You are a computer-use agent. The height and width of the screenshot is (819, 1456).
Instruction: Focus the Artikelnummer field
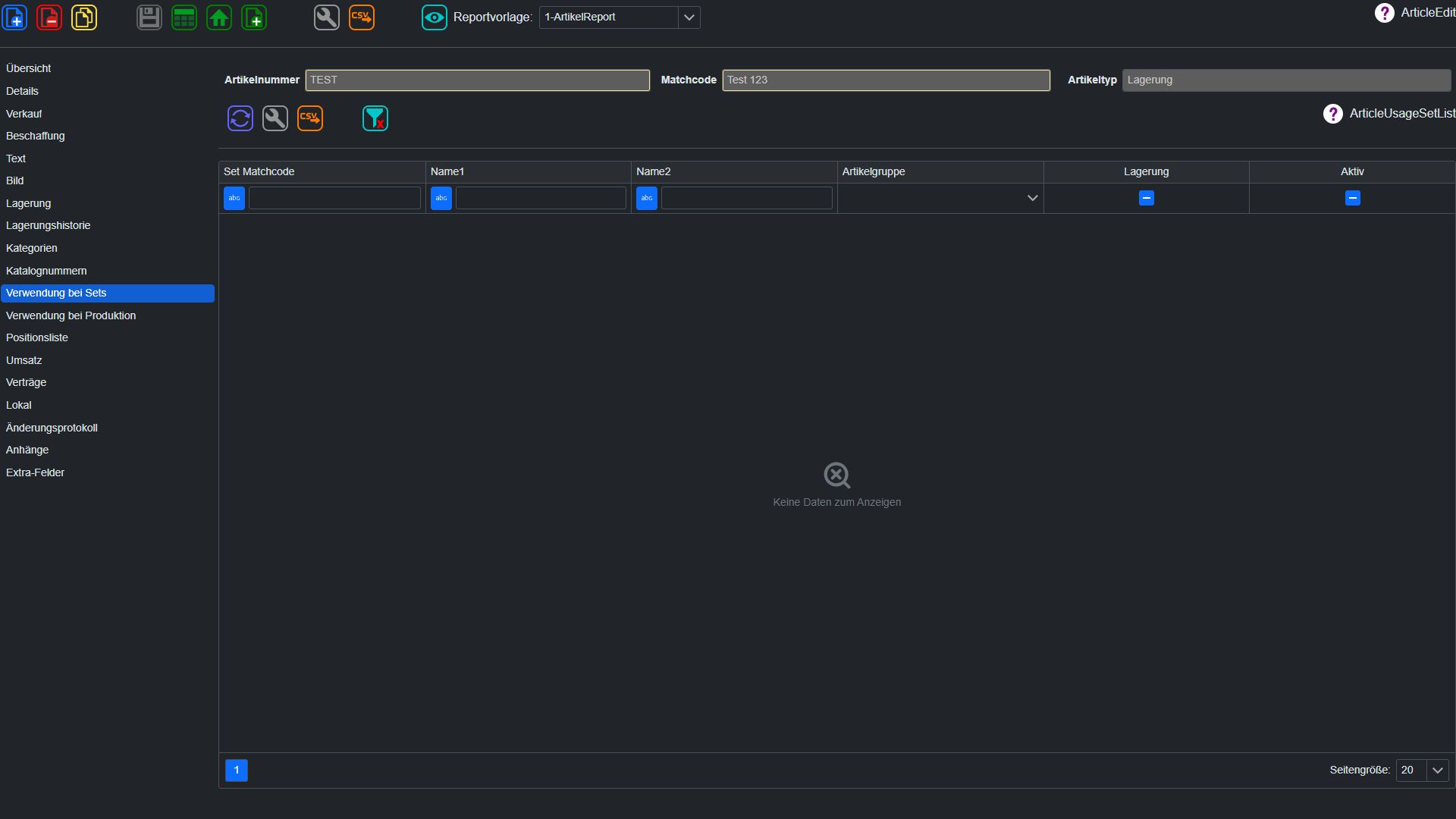point(477,80)
